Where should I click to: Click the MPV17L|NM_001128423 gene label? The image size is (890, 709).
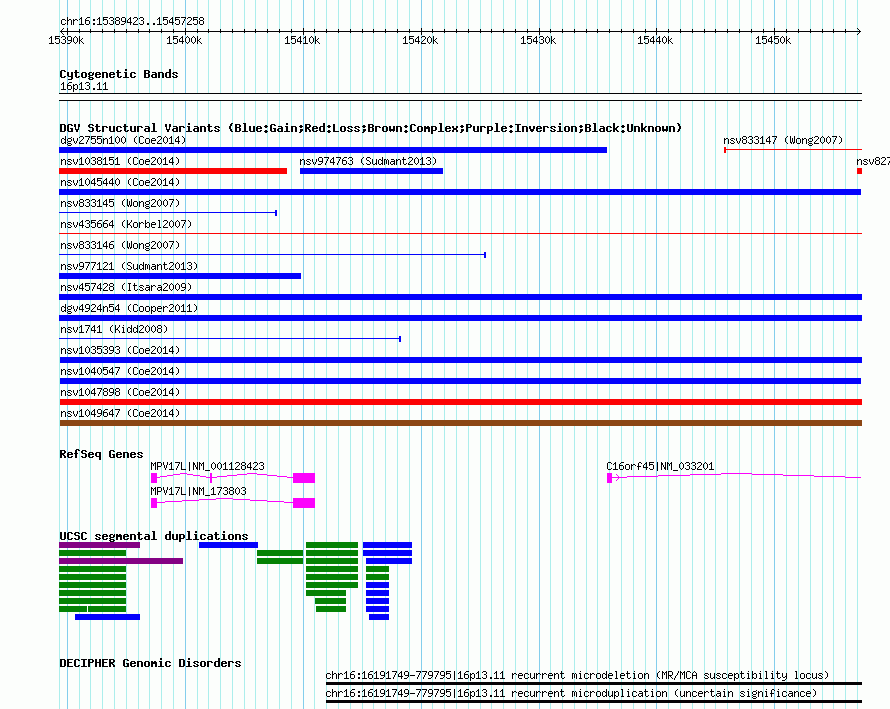pos(207,466)
